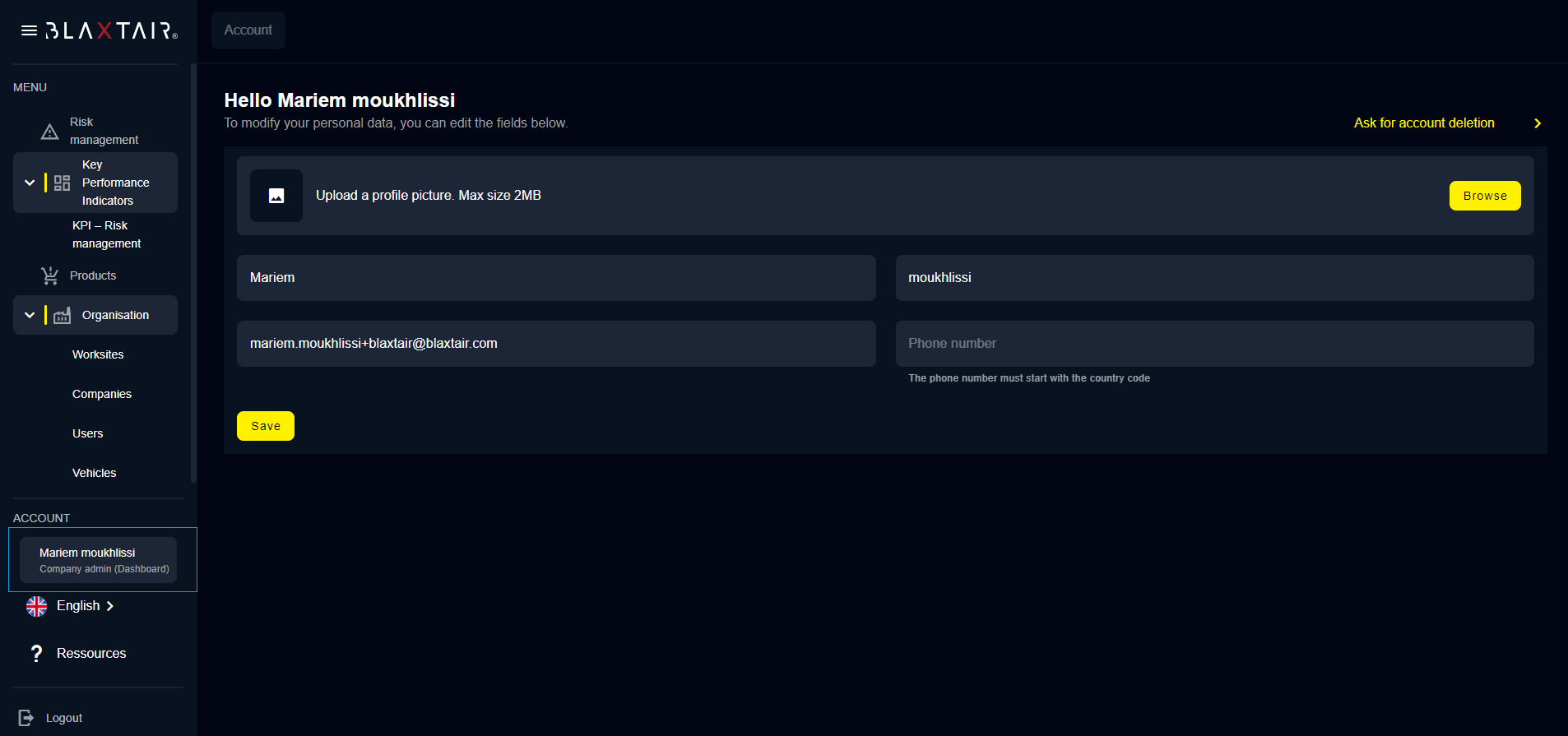Click the Key Performance Indicators dashboard icon
The height and width of the screenshot is (736, 1568).
(62, 183)
